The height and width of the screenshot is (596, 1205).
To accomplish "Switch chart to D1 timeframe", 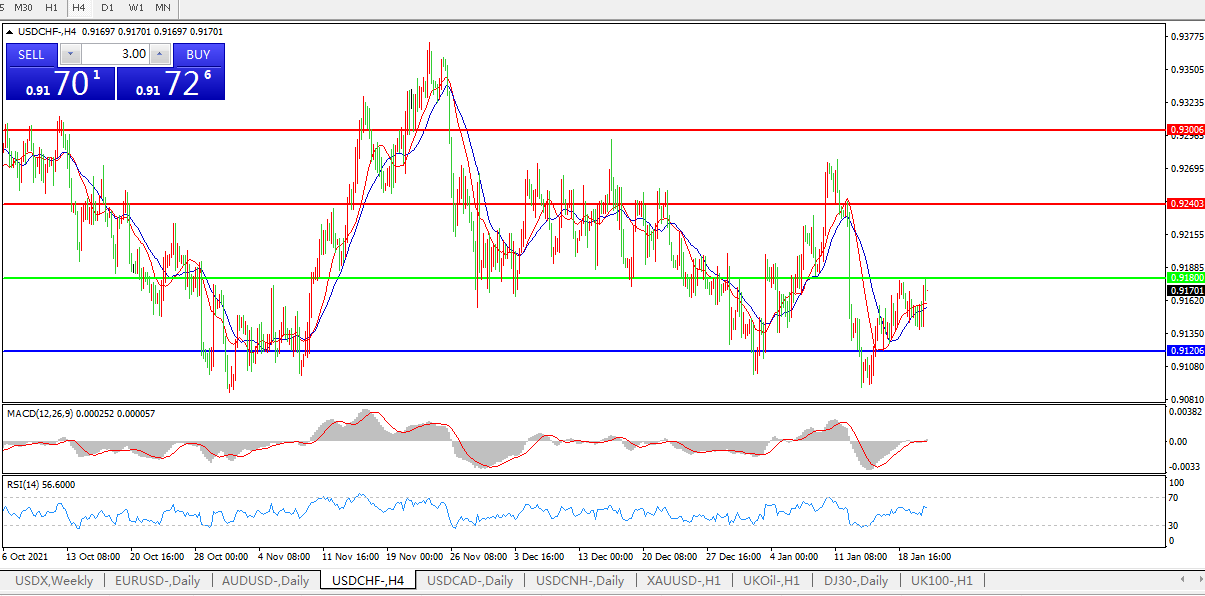I will (x=107, y=7).
